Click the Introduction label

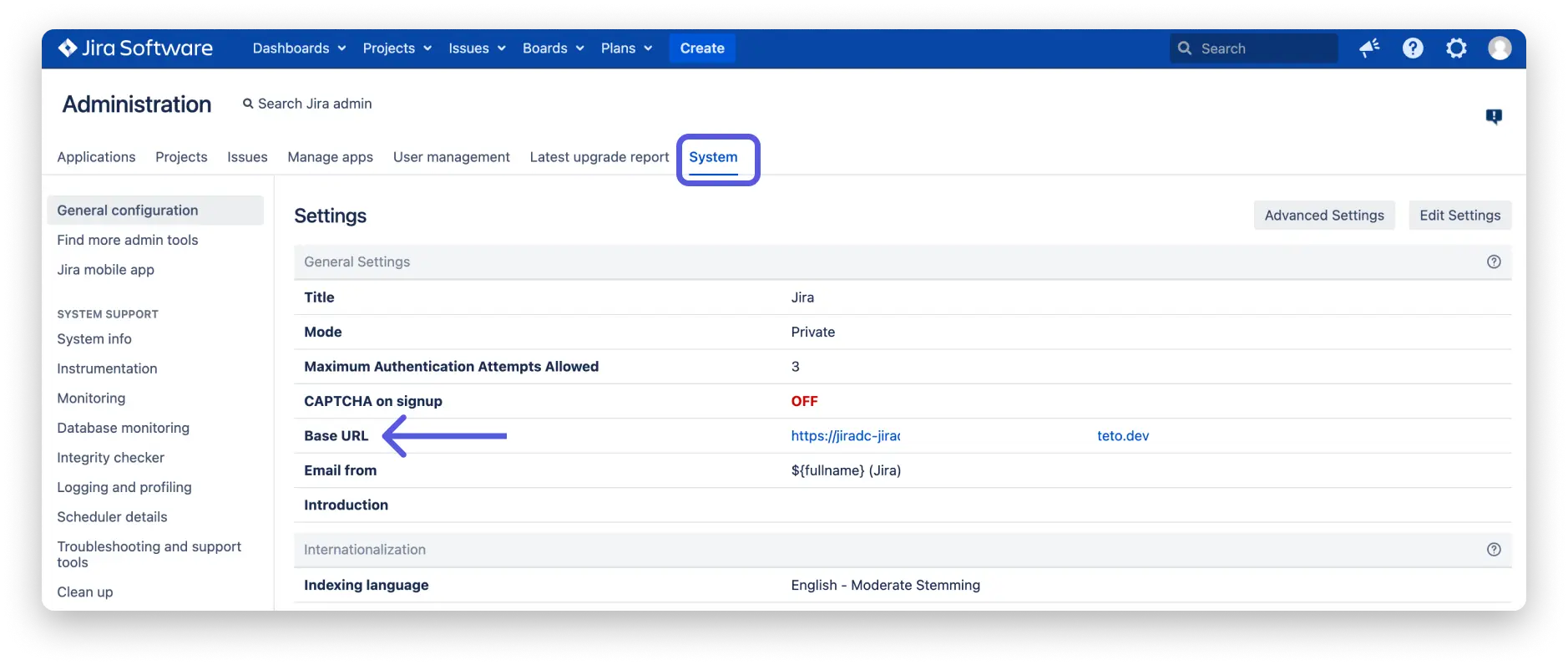pyautogui.click(x=346, y=505)
